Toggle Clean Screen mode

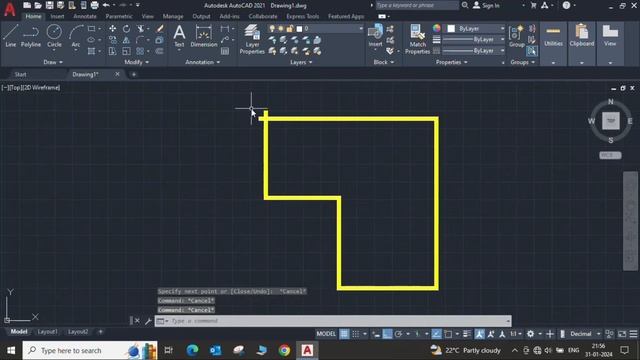point(622,334)
